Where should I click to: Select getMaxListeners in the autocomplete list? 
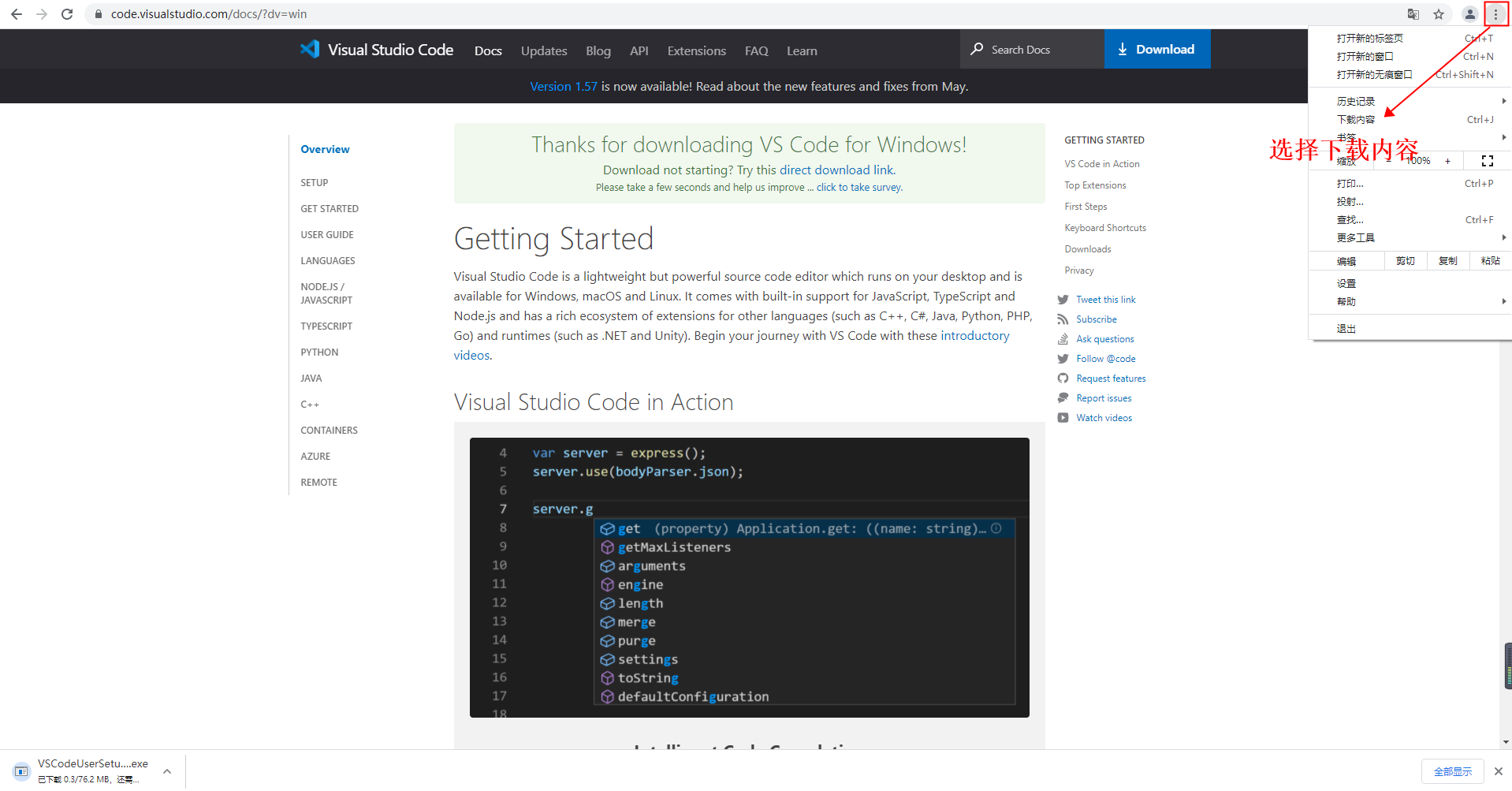pyautogui.click(x=804, y=547)
